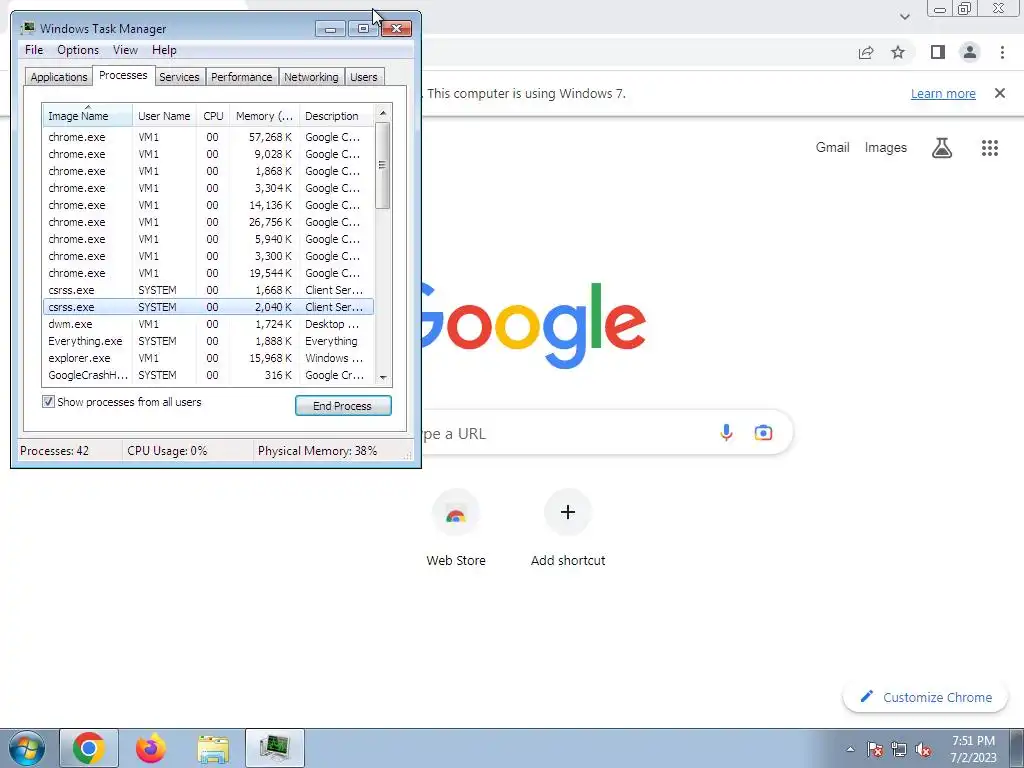Image resolution: width=1024 pixels, height=768 pixels.
Task: Click the process list scrollbar thumb
Action: click(x=383, y=165)
